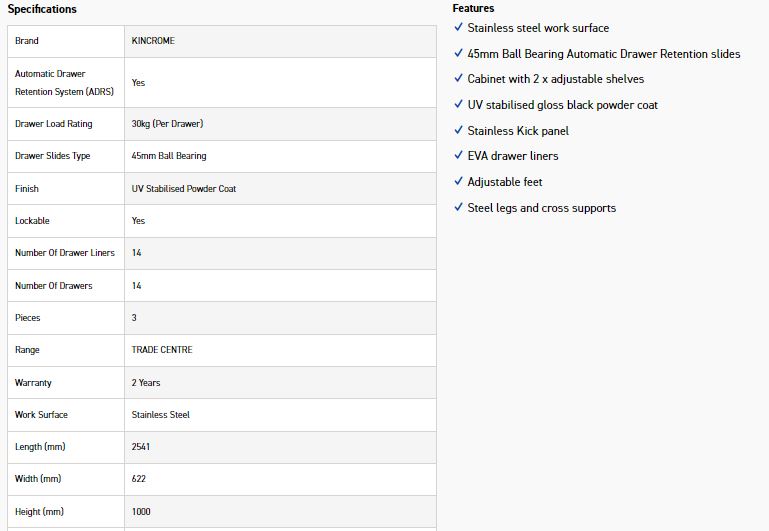This screenshot has height=531, width=769.
Task: Click the Work Surface row label
Action: 42,415
